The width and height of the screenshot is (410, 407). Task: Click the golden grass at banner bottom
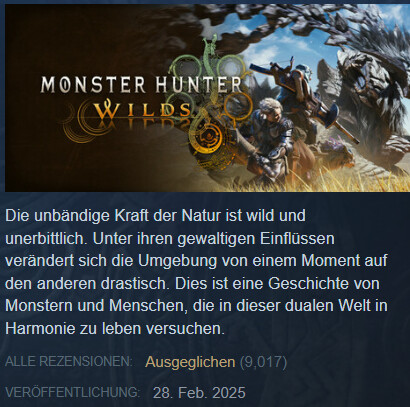[x=333, y=180]
